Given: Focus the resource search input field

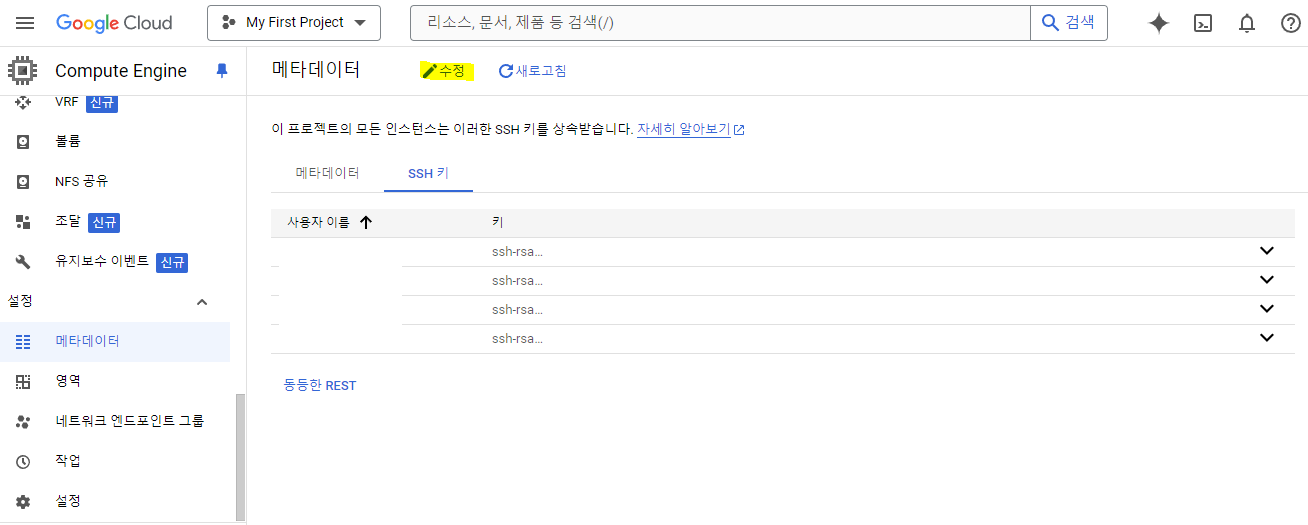Looking at the screenshot, I should (720, 22).
